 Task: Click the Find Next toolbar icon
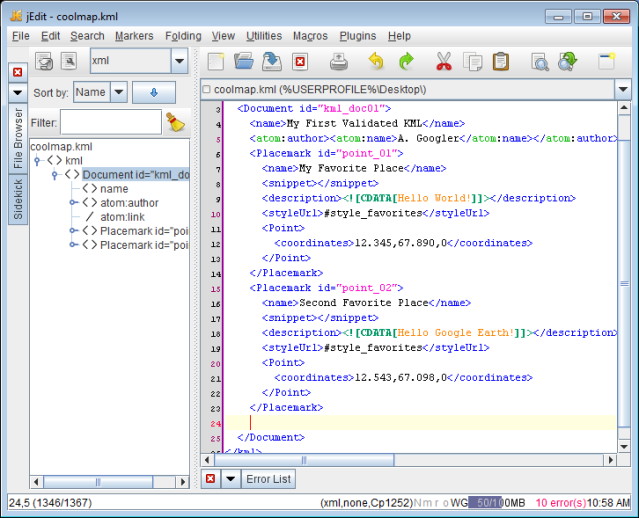568,62
